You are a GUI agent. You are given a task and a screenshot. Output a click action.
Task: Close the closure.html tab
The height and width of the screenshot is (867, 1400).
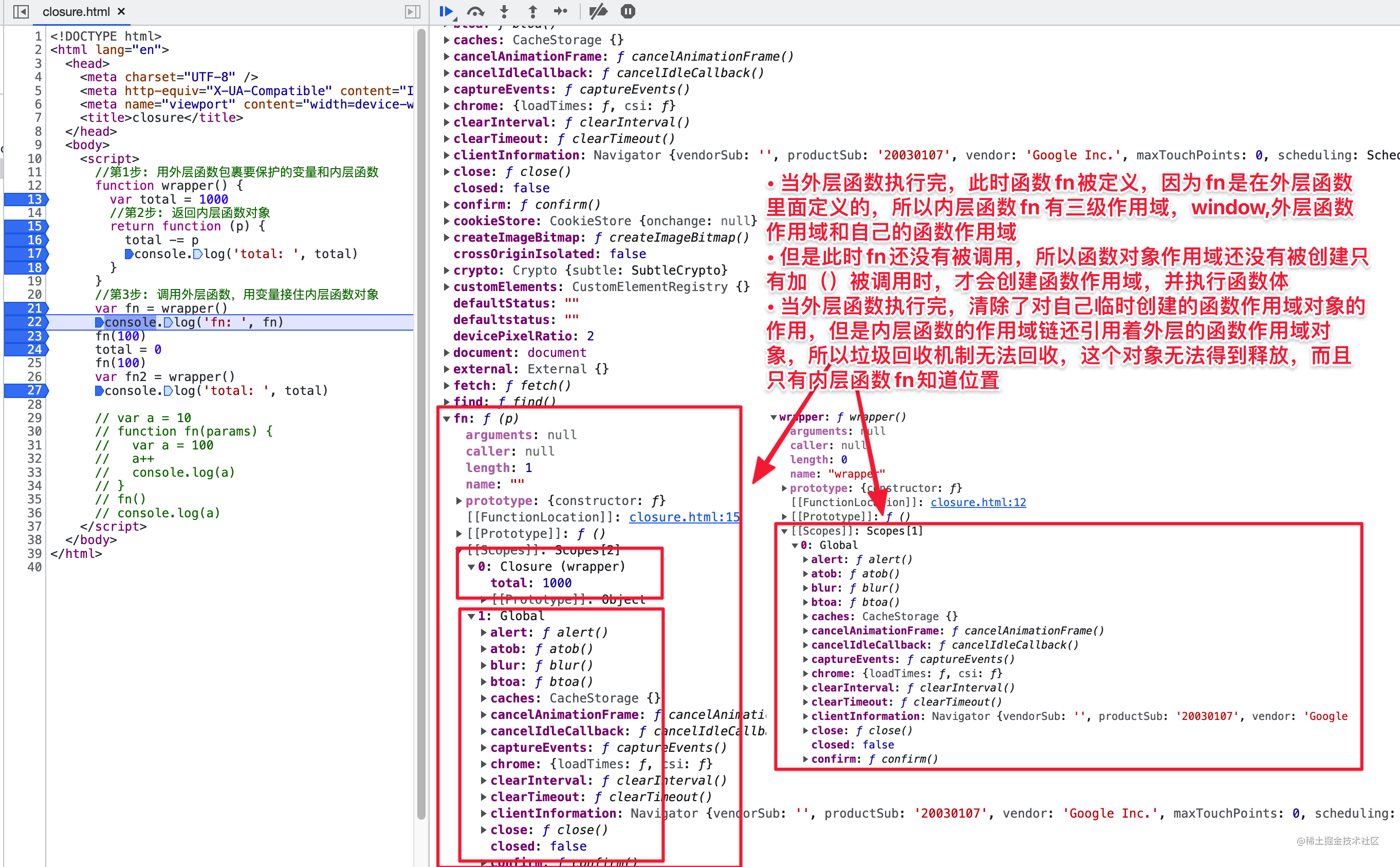tap(121, 11)
